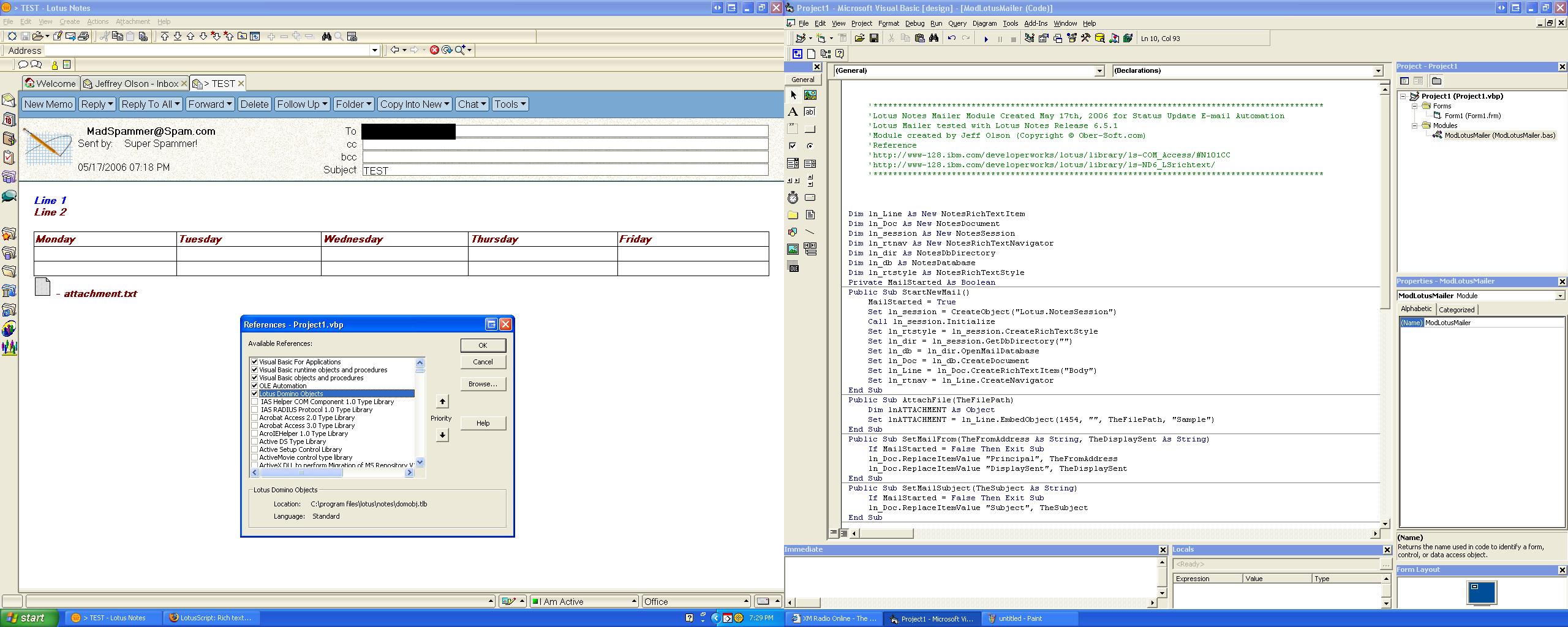Enable Acrobat Access 2.0 Type Library checkbox
Screen dimensions: 1568x627
[254, 418]
